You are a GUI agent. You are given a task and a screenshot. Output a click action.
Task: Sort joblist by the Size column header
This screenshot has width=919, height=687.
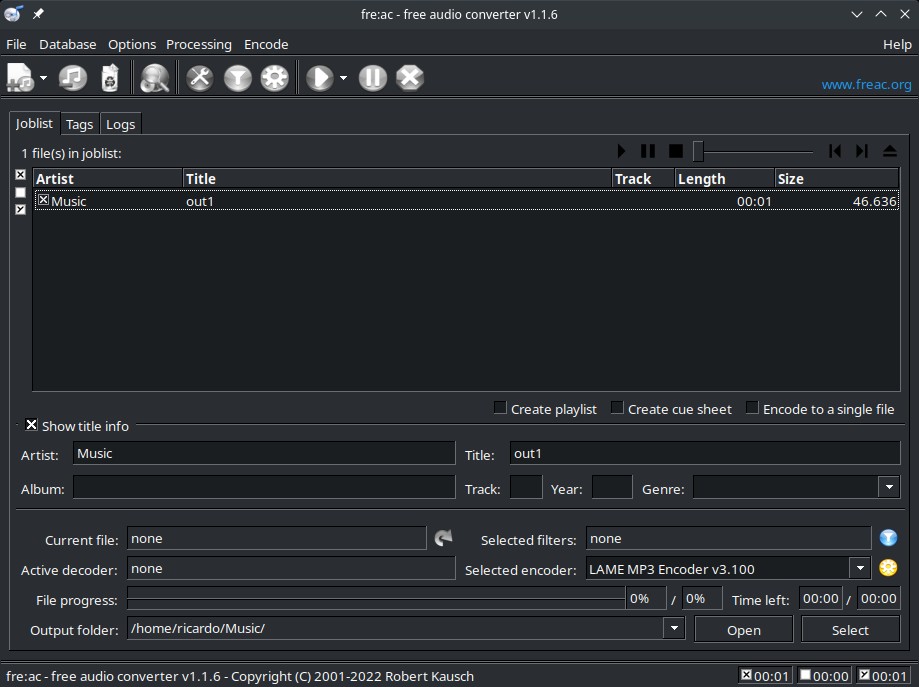click(837, 178)
